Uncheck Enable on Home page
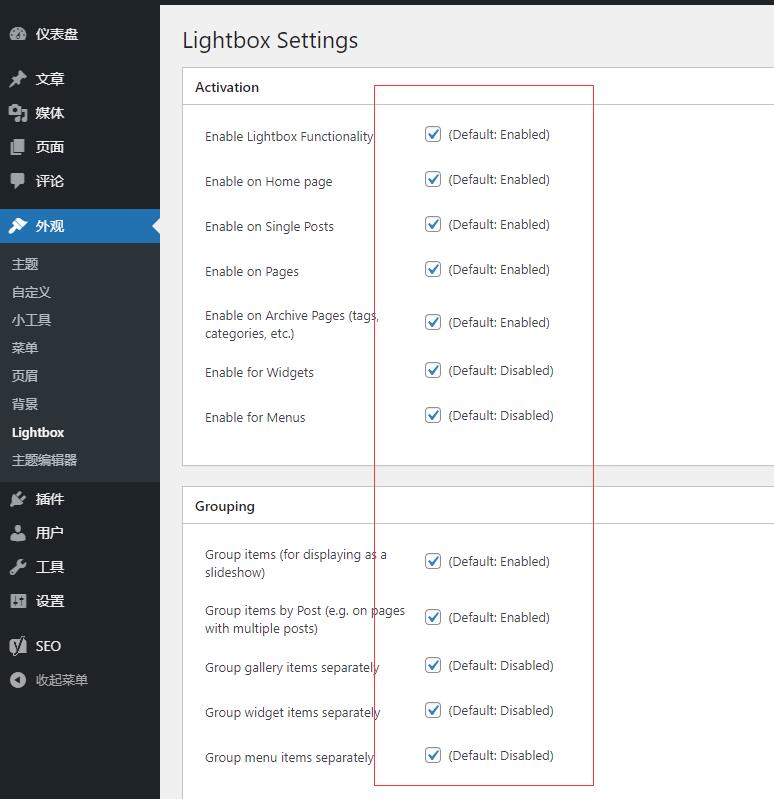This screenshot has height=799, width=774. (433, 179)
